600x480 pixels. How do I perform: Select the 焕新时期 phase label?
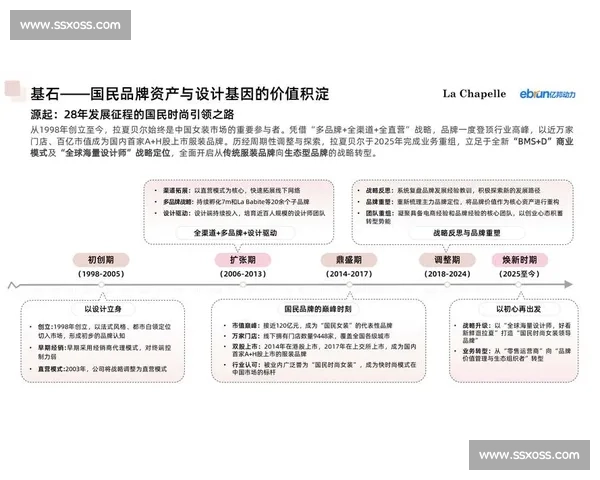pyautogui.click(x=520, y=260)
